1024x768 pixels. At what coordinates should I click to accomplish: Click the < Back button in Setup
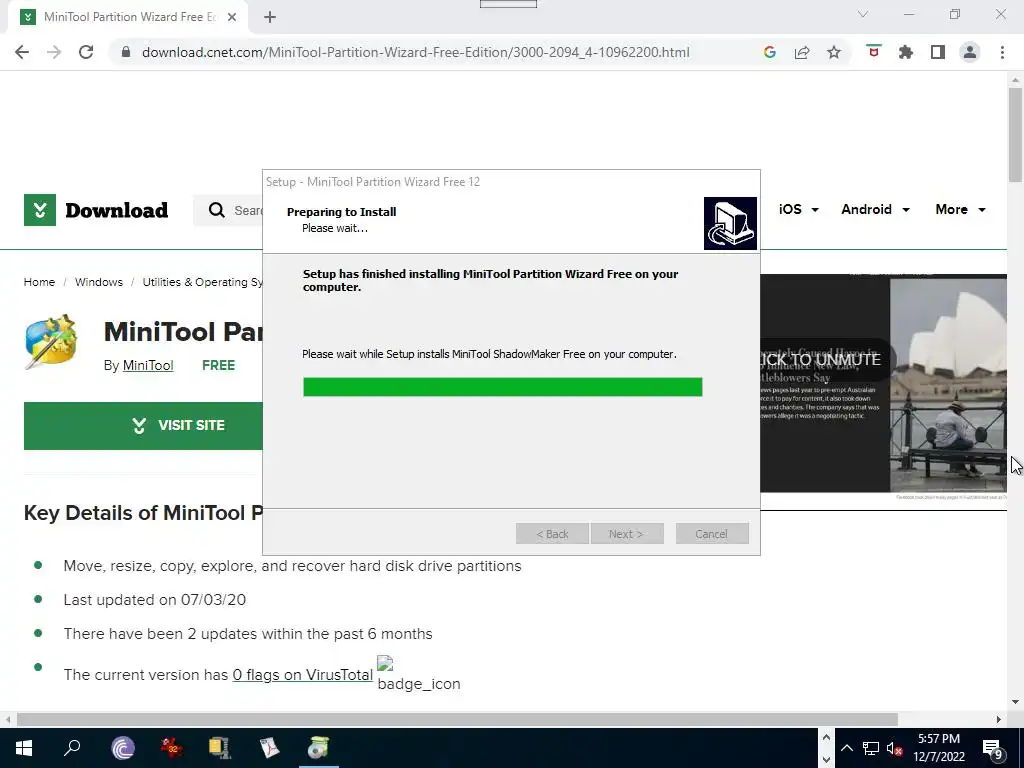click(x=552, y=534)
